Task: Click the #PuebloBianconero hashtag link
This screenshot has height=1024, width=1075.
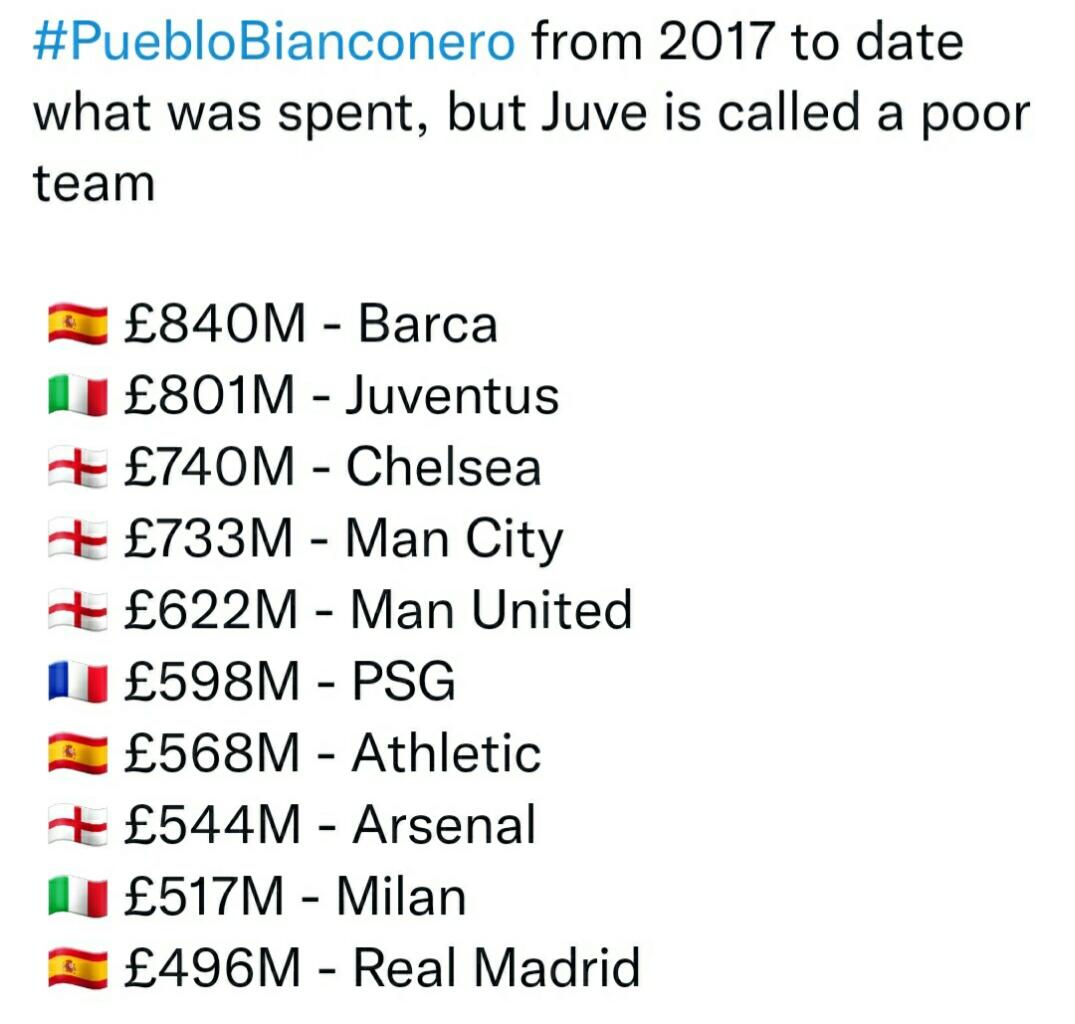Action: 275,43
